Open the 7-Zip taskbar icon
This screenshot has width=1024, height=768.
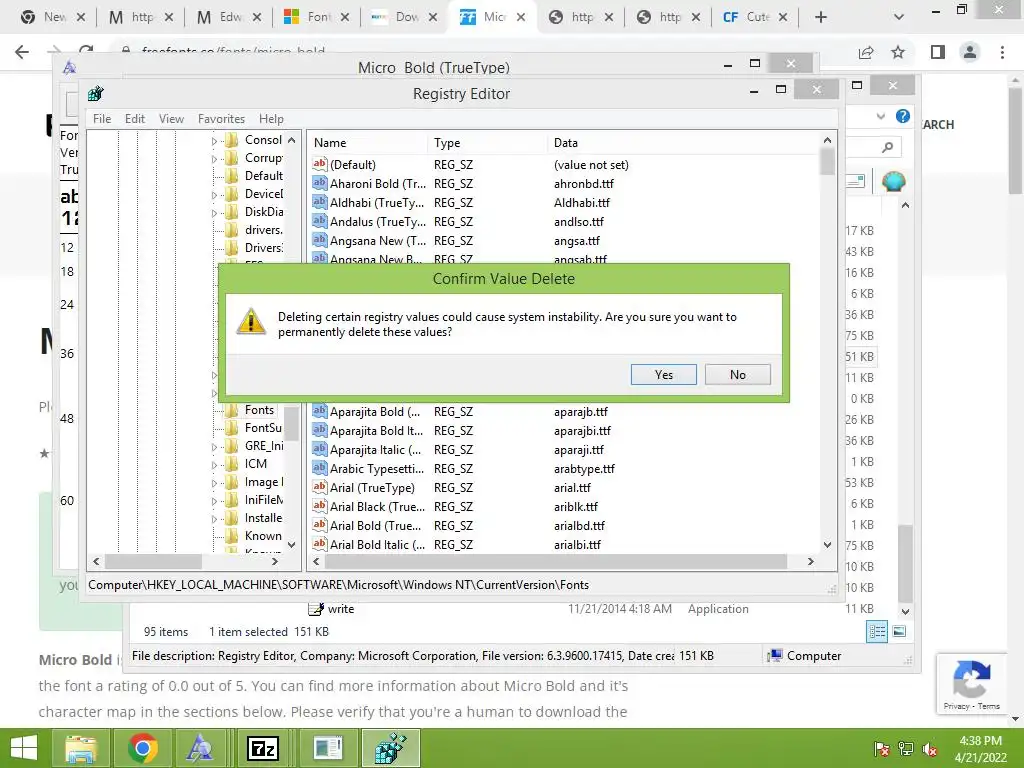pyautogui.click(x=263, y=748)
